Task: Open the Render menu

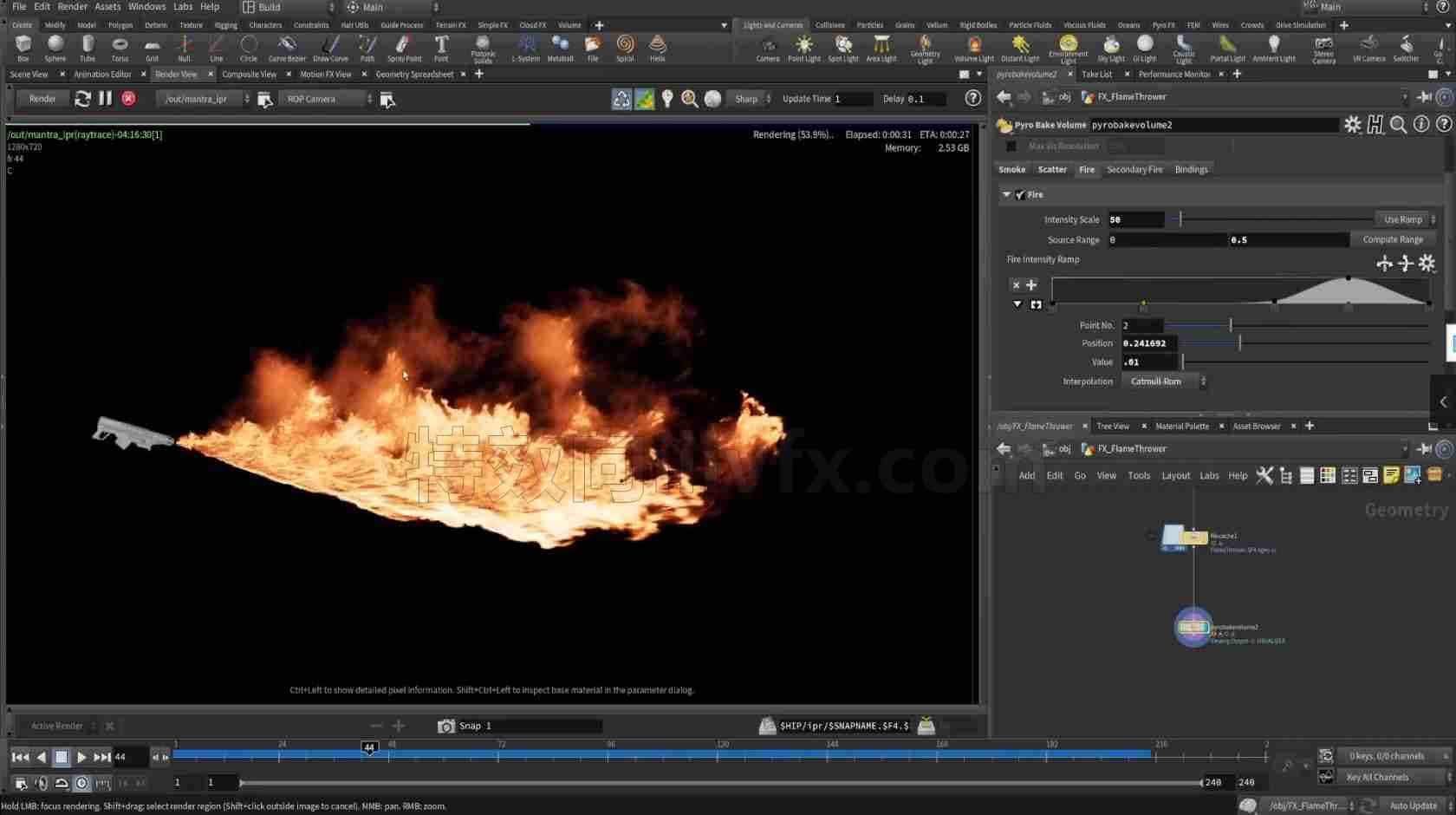Action: [73, 6]
